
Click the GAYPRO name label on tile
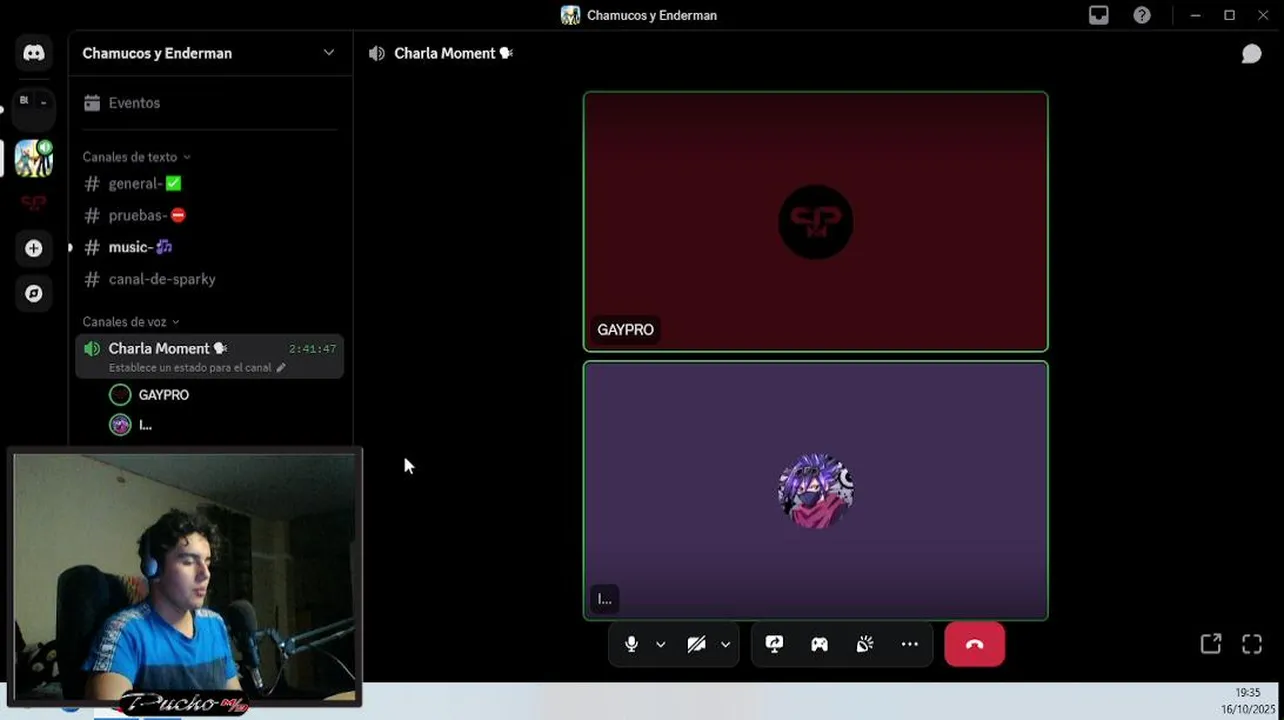coord(625,330)
